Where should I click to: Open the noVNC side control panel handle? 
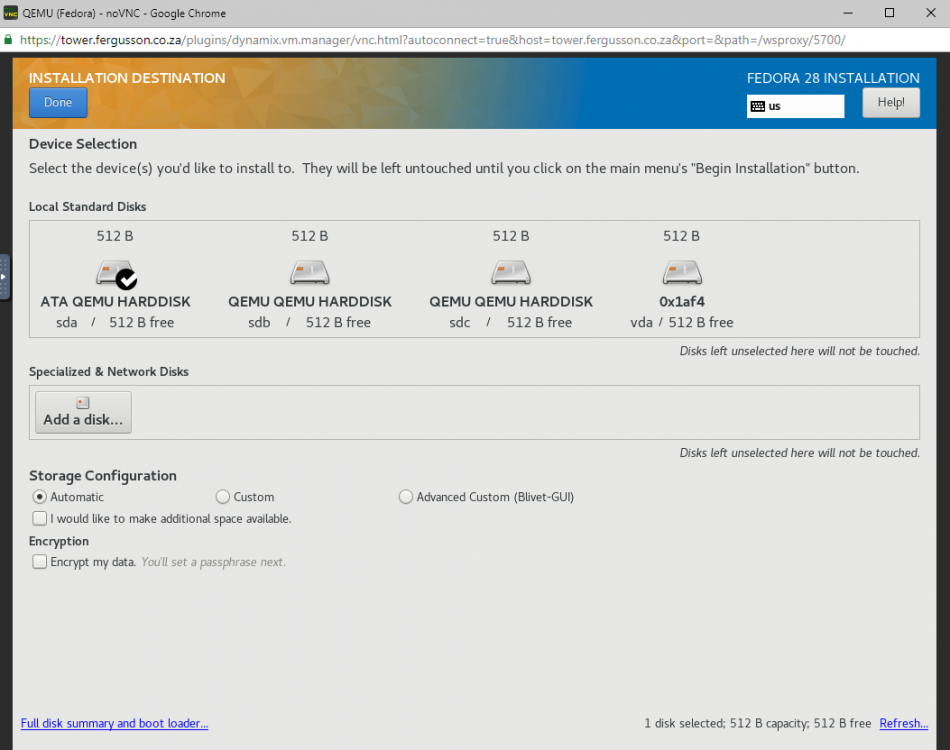4,277
